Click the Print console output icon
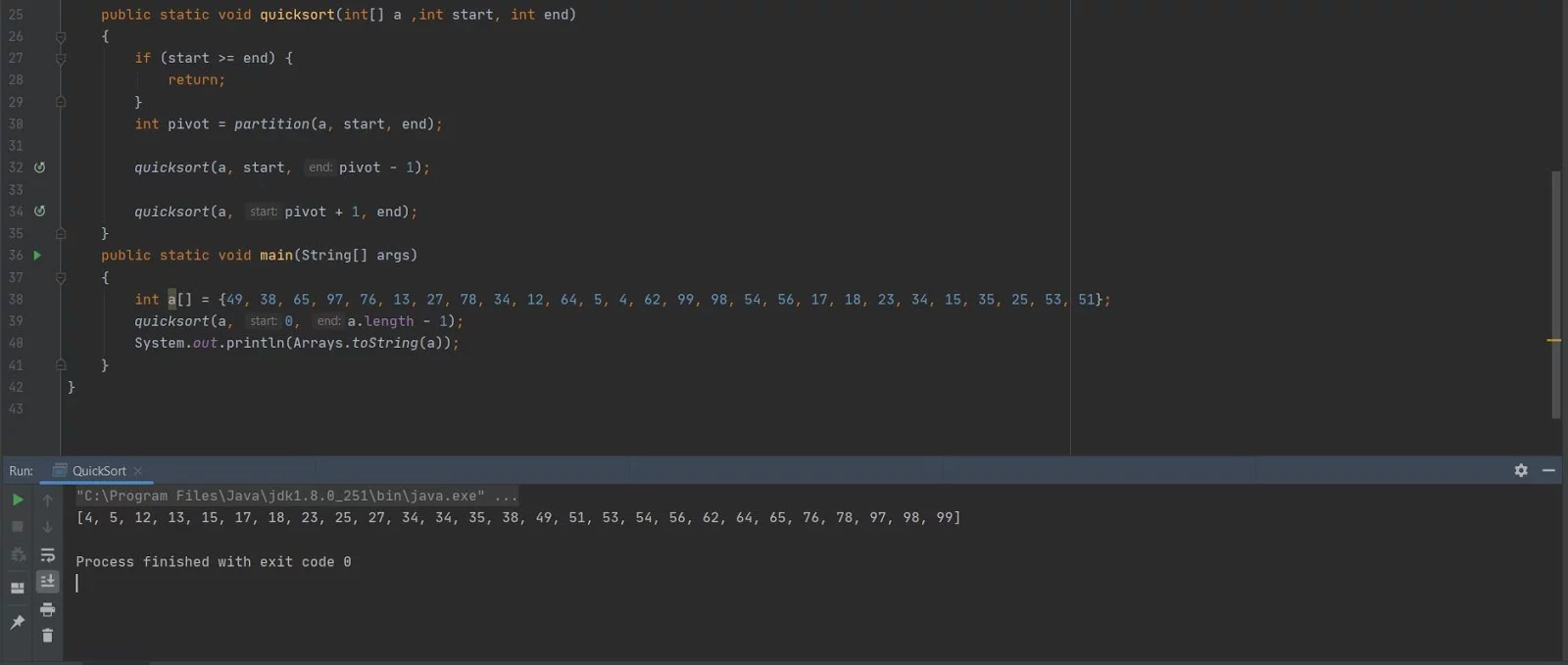Viewport: 1568px width, 665px height. tap(47, 609)
